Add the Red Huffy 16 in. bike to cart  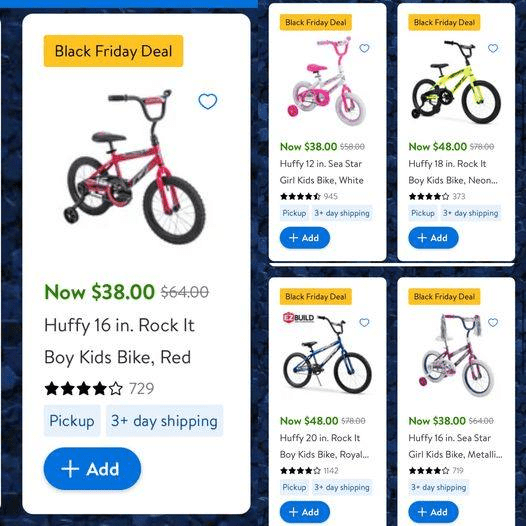(92, 468)
